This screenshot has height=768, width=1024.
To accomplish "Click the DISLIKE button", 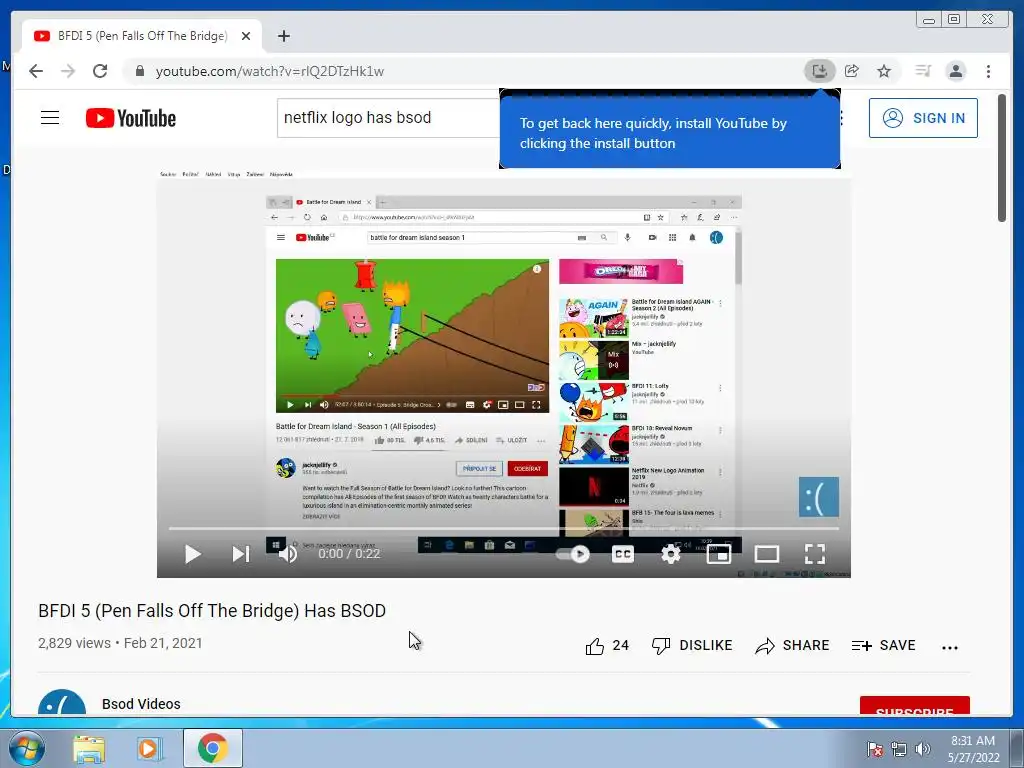I will click(692, 645).
